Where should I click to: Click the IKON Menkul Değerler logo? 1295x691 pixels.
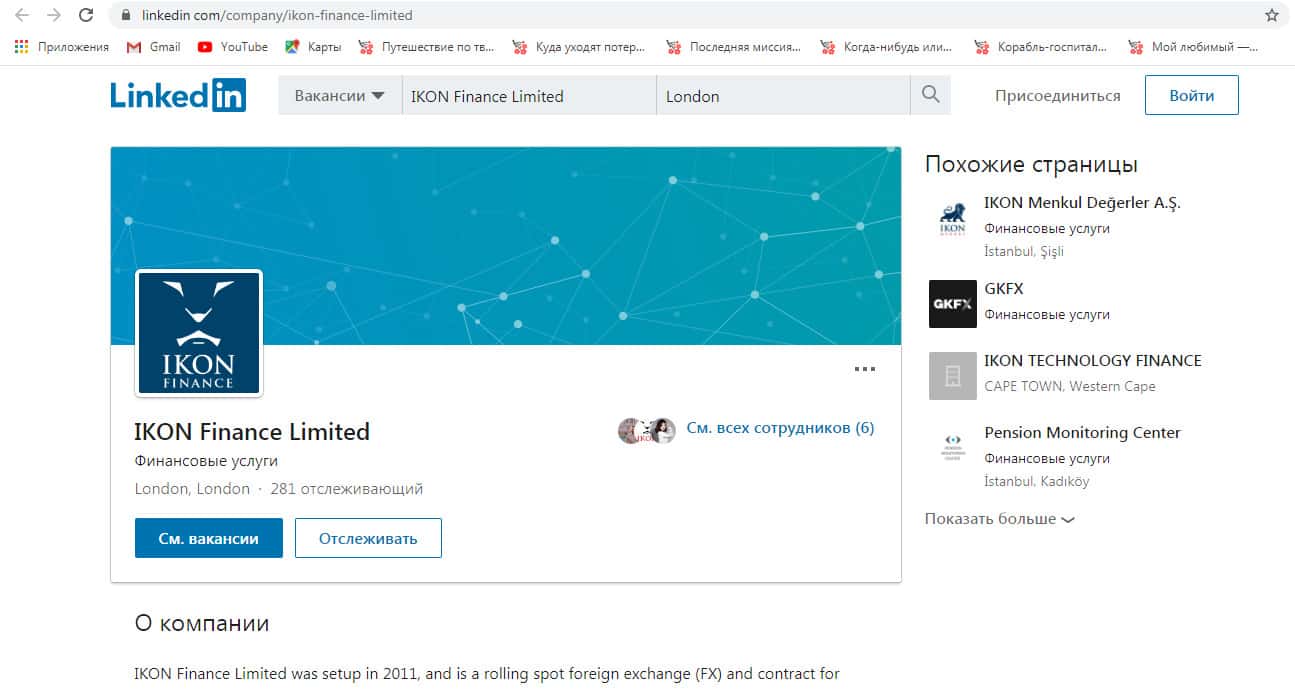tap(953, 218)
